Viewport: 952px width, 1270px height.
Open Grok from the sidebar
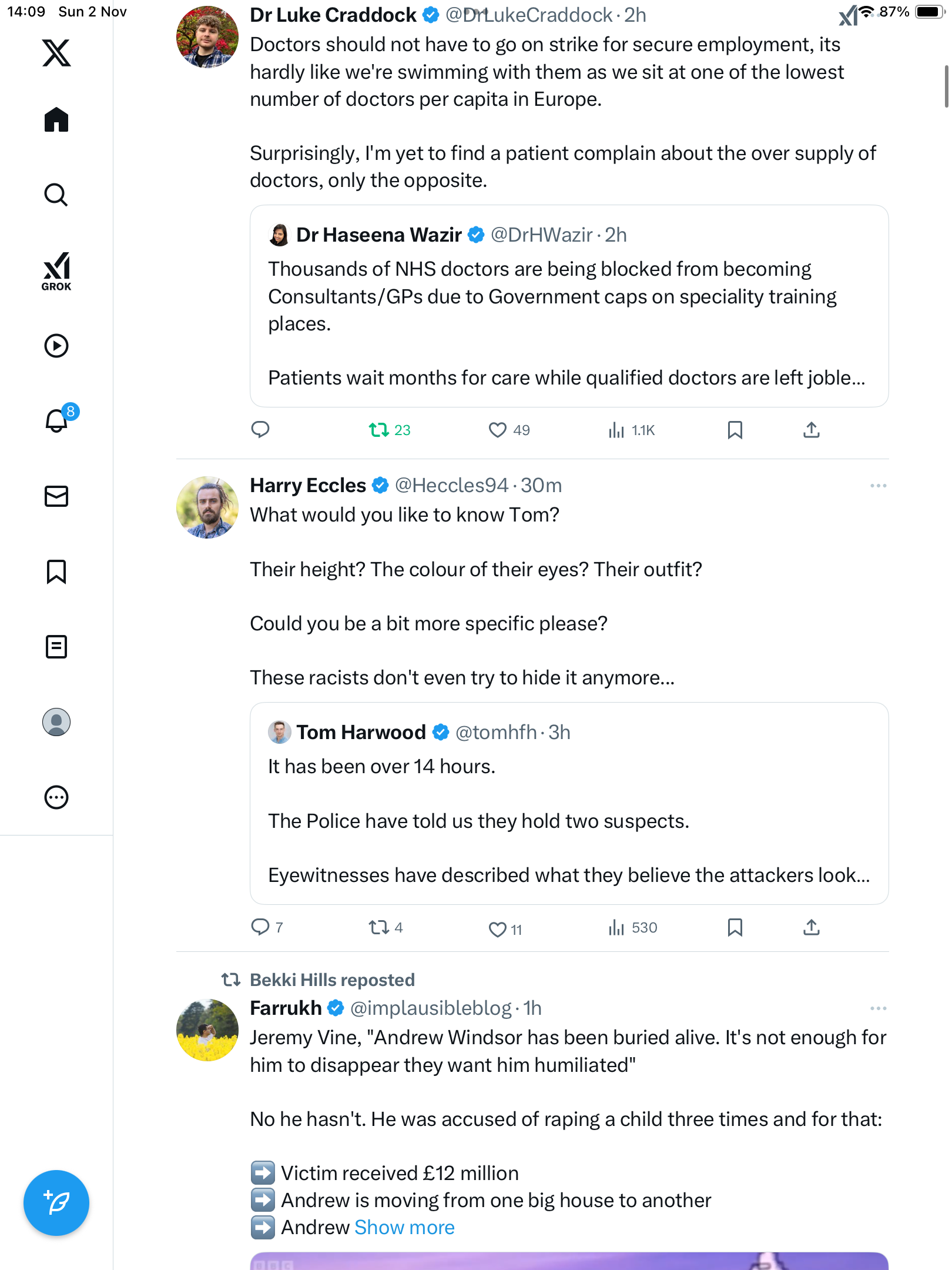point(56,271)
